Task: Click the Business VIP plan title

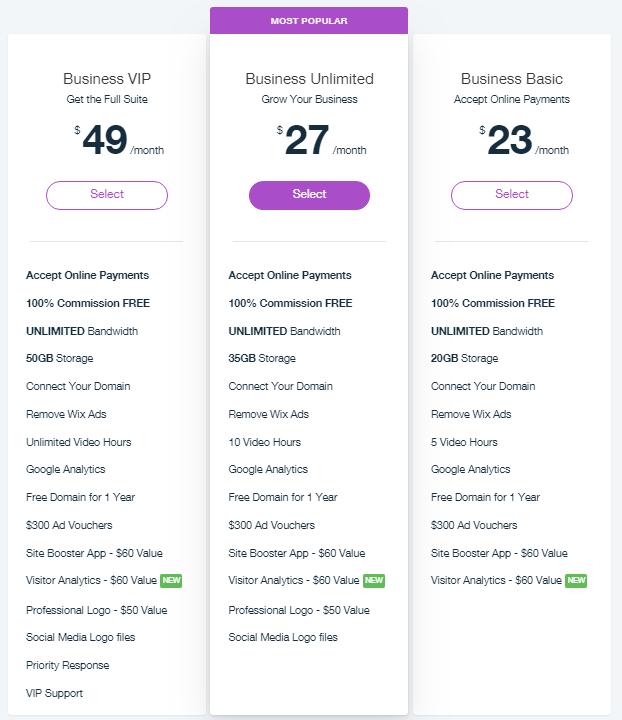Action: pos(107,79)
